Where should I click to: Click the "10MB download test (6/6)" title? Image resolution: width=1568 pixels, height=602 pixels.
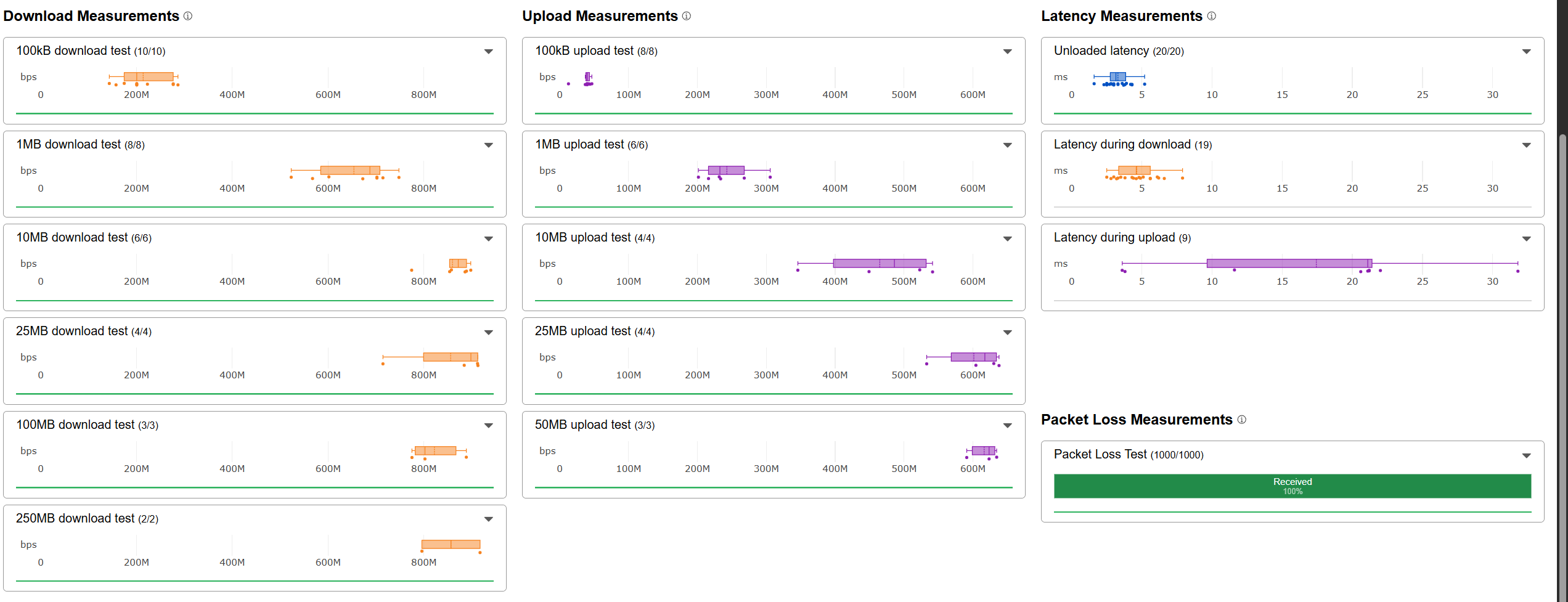[84, 238]
